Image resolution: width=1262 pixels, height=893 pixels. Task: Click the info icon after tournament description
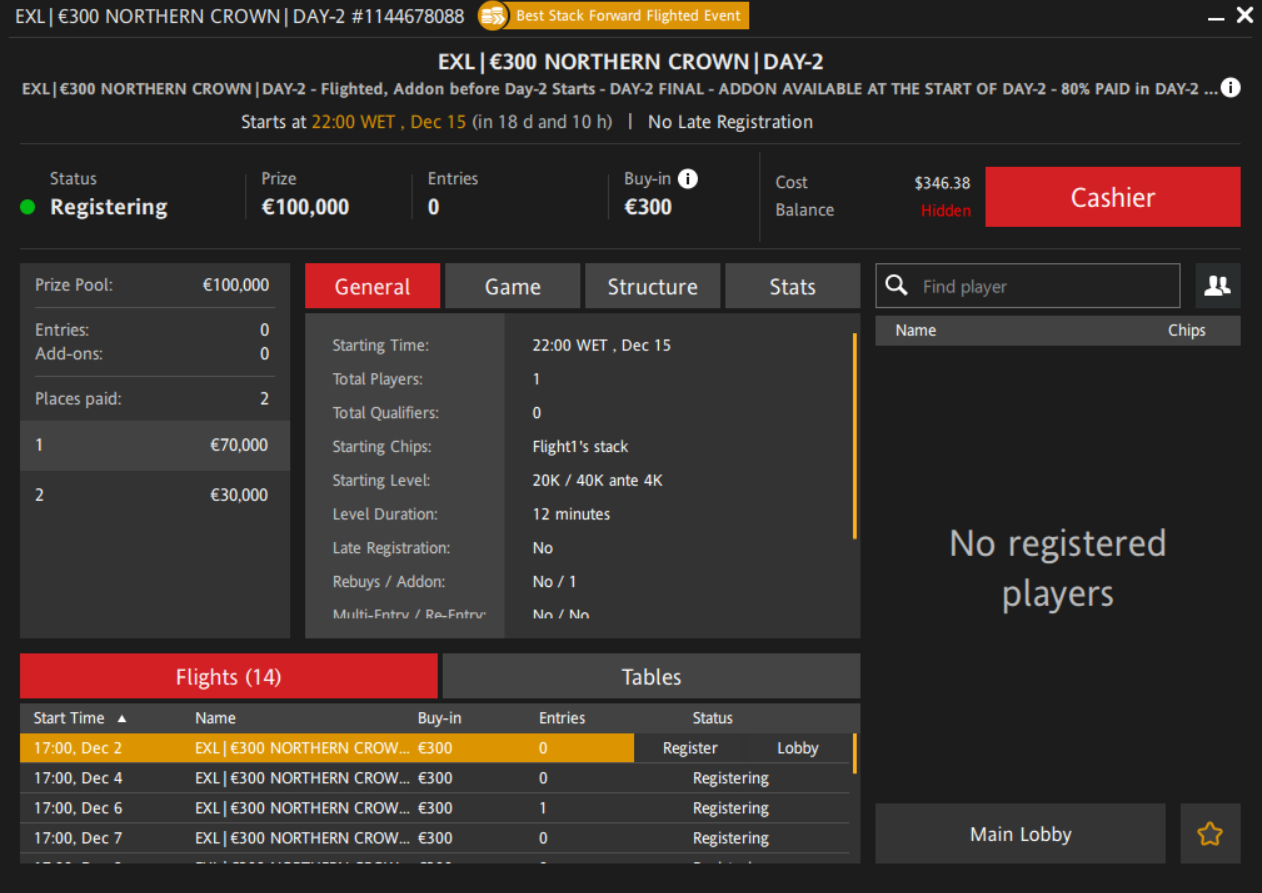1231,88
